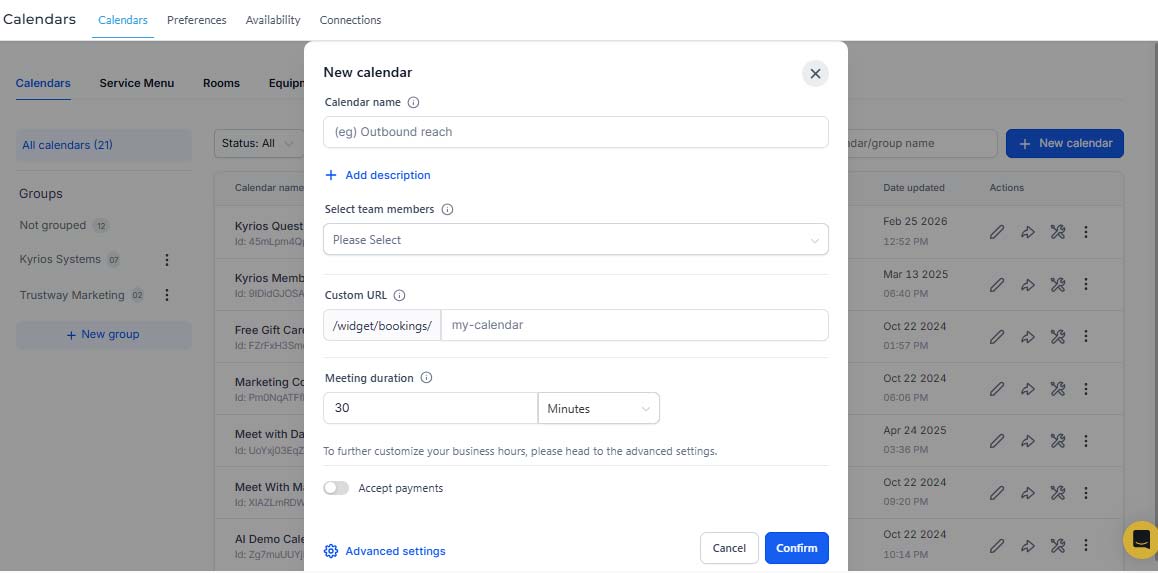Close the New calendar dialog
This screenshot has width=1158, height=573.
point(815,73)
